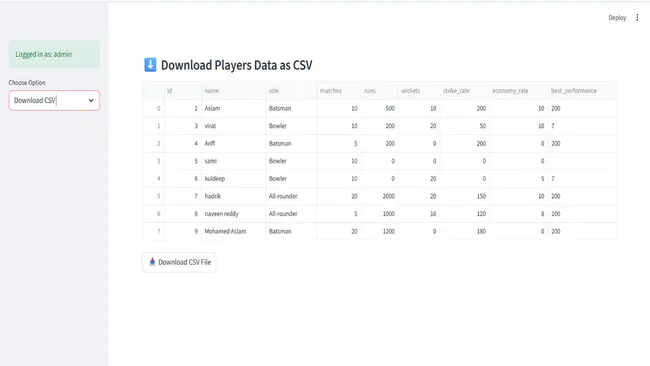Click the 'Choose Option' label
The width and height of the screenshot is (650, 366).
point(27,82)
